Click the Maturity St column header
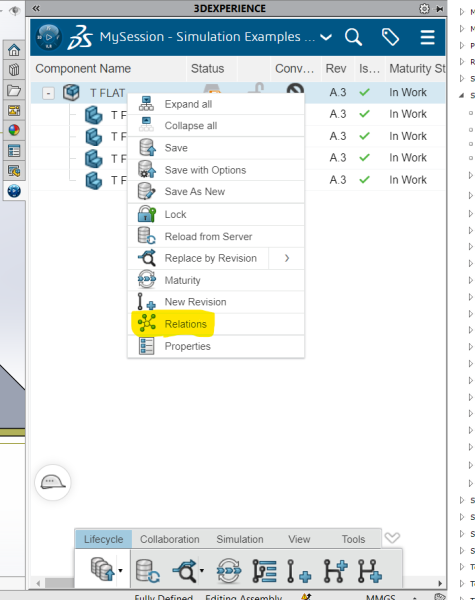The image size is (475, 600). (x=416, y=69)
